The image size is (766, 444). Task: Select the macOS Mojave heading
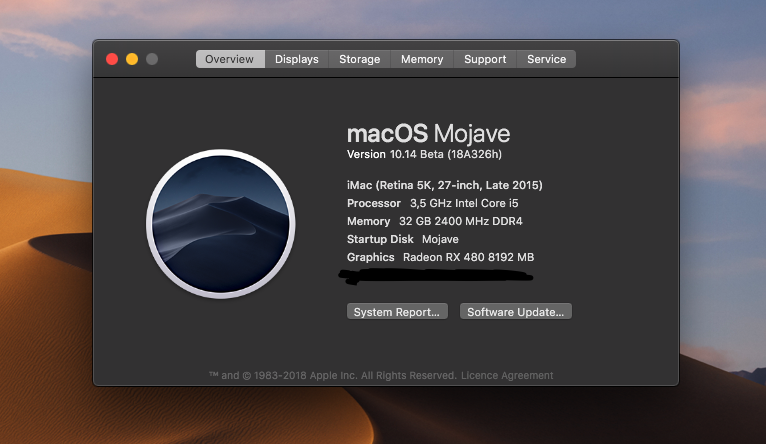pos(428,133)
